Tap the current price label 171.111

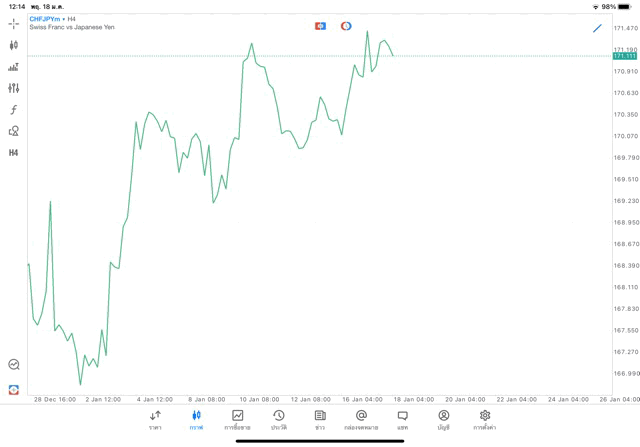pos(625,56)
